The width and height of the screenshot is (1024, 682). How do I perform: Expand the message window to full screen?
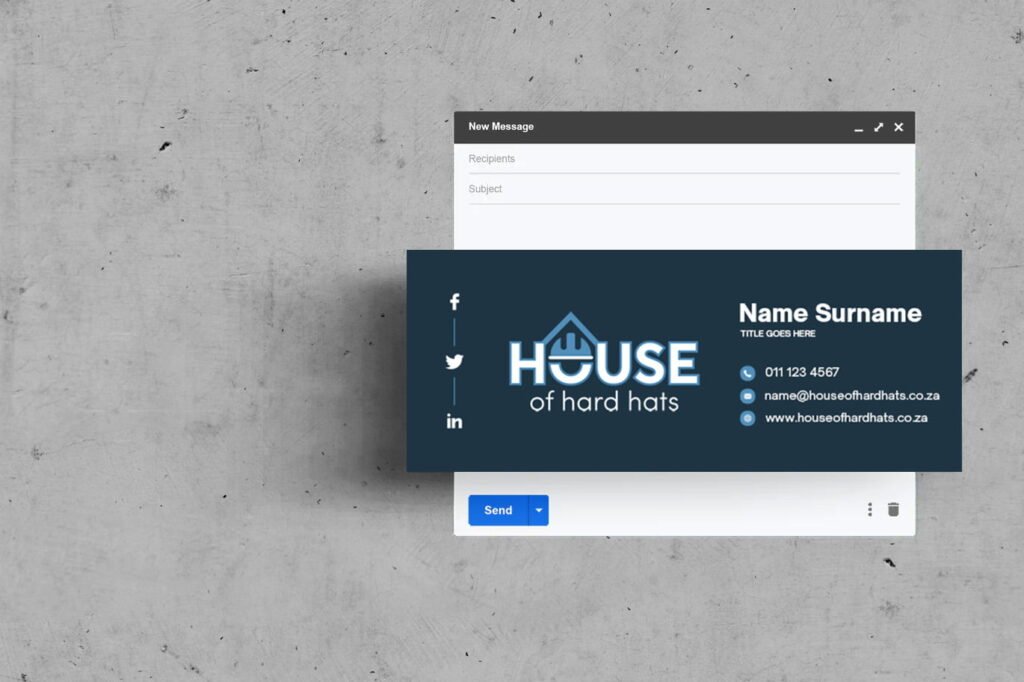[878, 127]
